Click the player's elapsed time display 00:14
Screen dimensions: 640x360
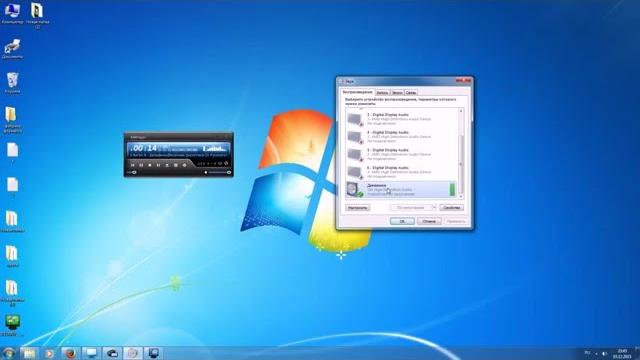pyautogui.click(x=144, y=148)
